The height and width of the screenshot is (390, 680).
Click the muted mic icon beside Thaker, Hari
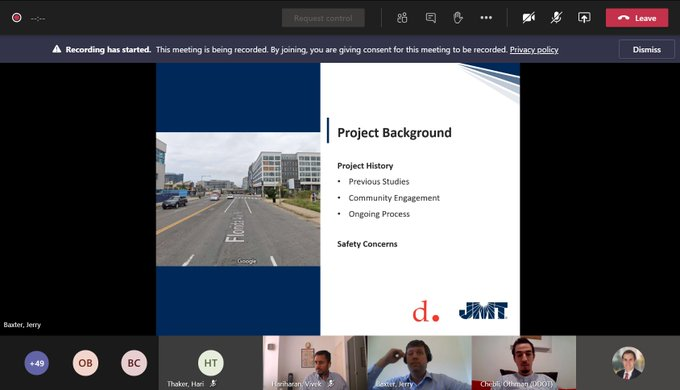pyautogui.click(x=213, y=383)
